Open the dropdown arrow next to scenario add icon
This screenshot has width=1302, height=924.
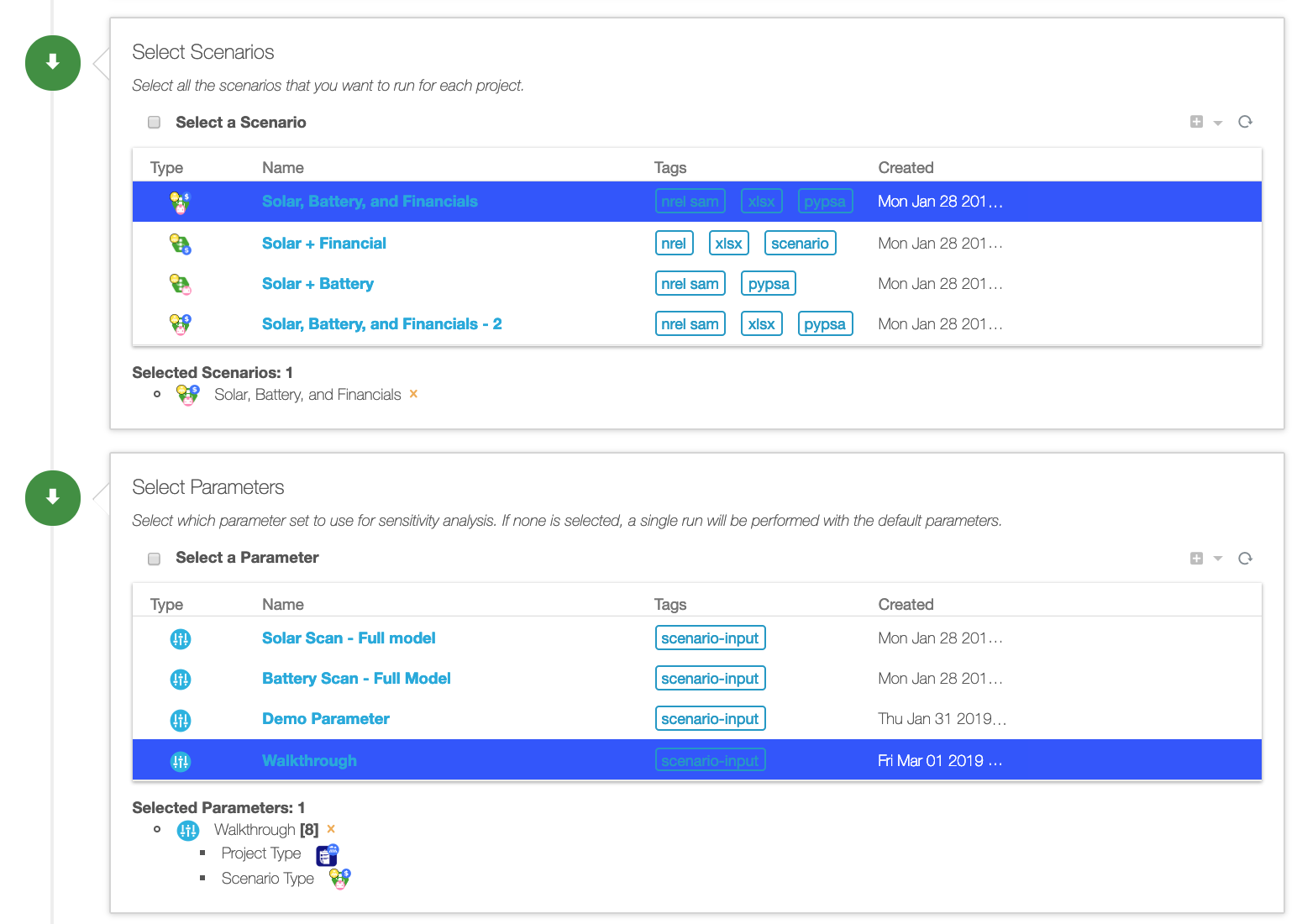[x=1217, y=123]
